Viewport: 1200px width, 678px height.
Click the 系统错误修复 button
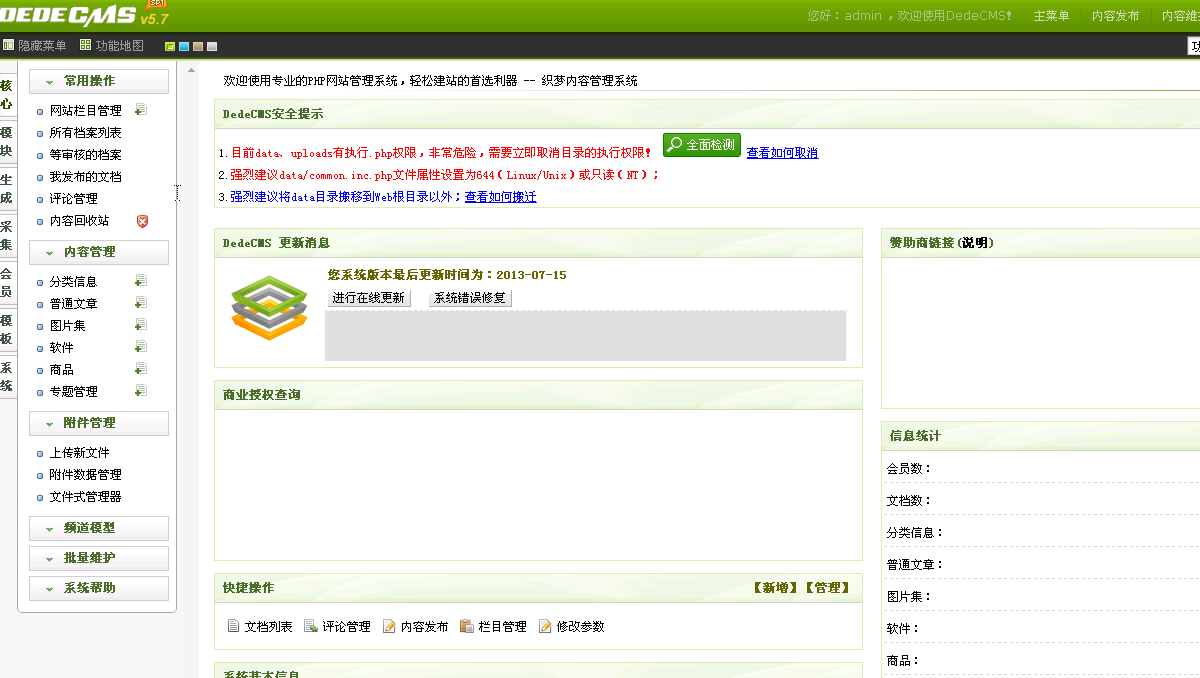470,298
